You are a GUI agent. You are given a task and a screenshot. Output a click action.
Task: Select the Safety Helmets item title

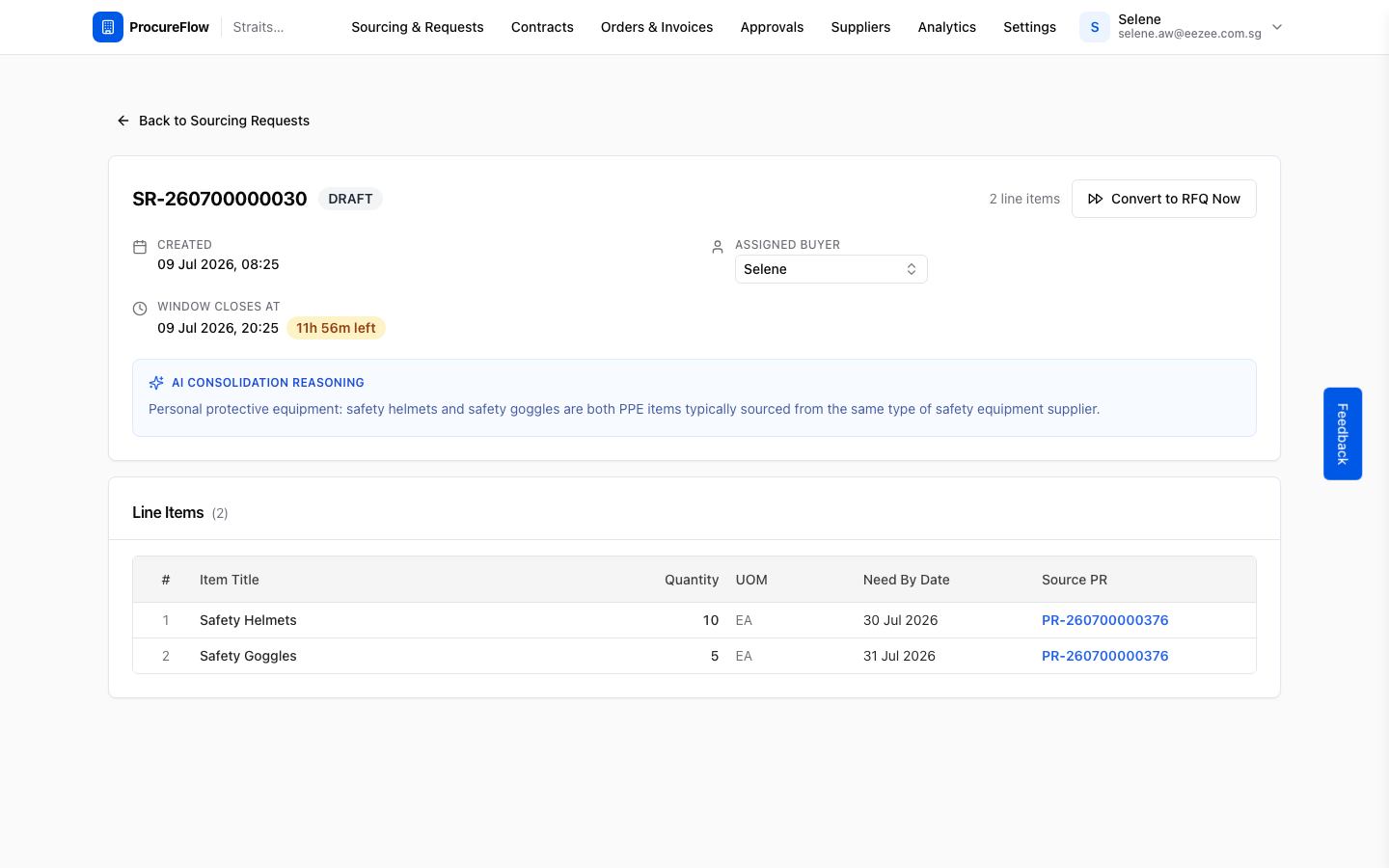pyautogui.click(x=248, y=620)
